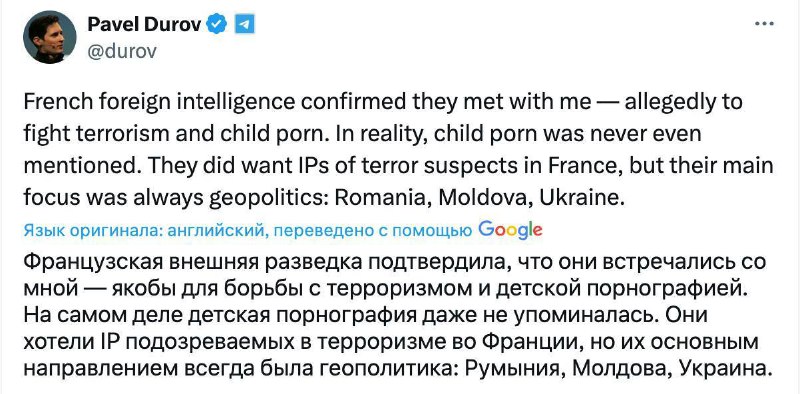Viewport: 800px width, 394px height.
Task: Open the three-dot more options menu
Action: [x=764, y=24]
